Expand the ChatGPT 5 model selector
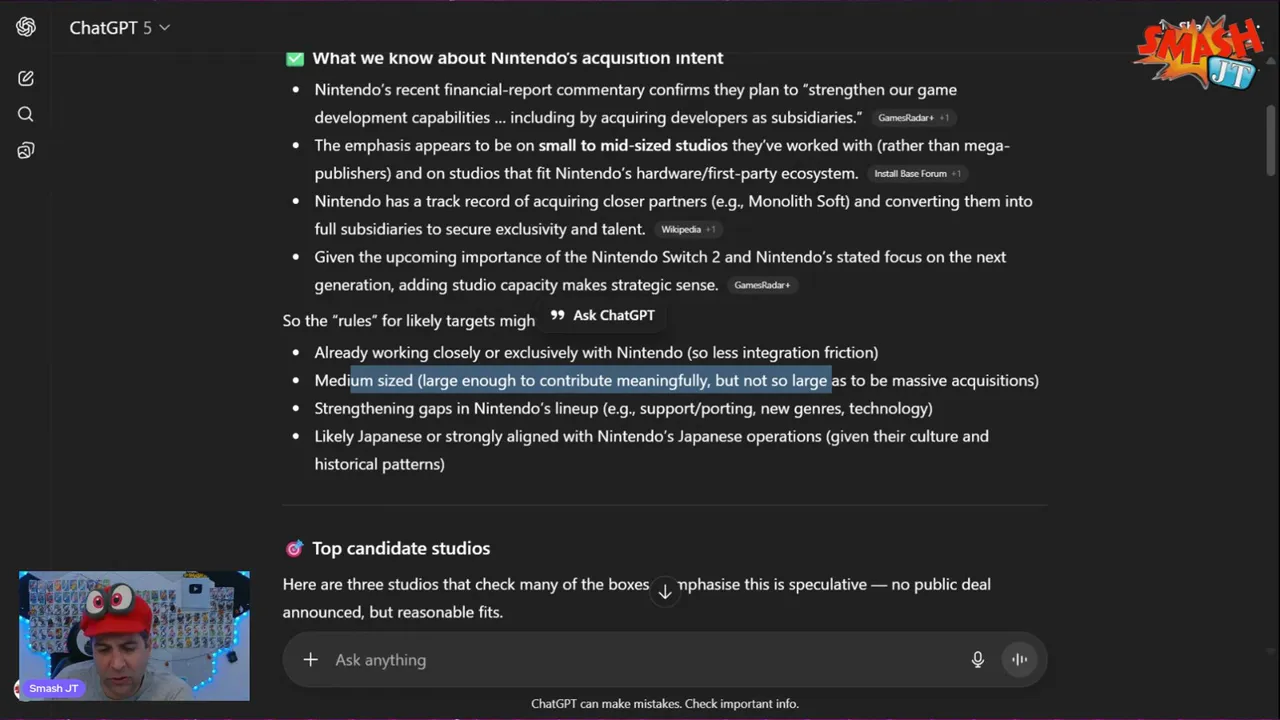This screenshot has width=1280, height=720. point(119,28)
